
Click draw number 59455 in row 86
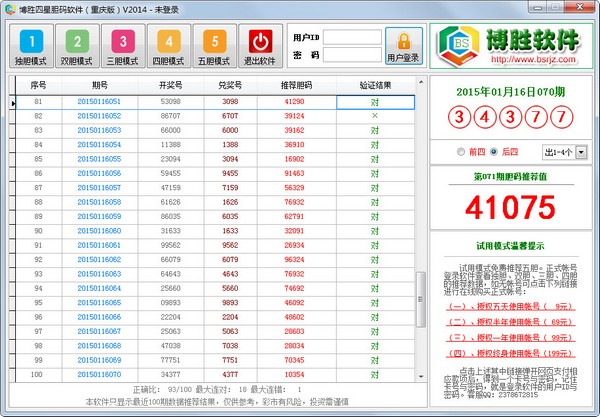click(x=171, y=173)
